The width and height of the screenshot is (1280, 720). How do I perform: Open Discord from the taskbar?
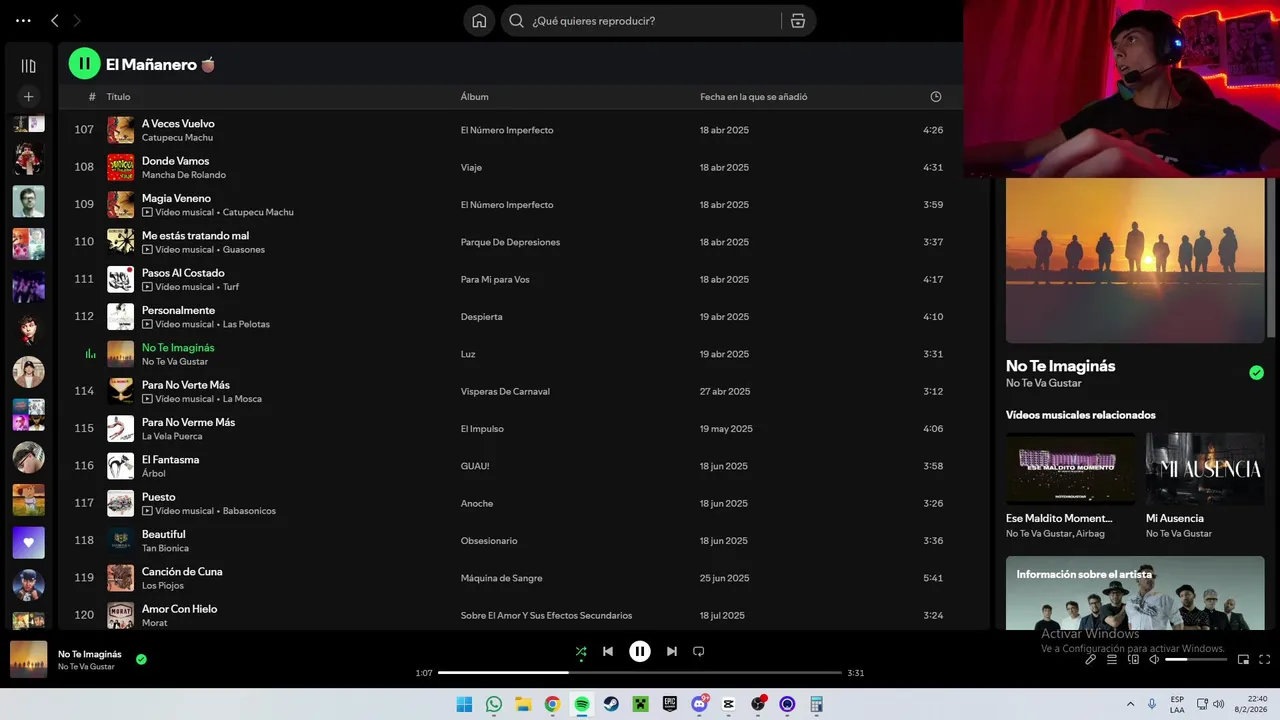pyautogui.click(x=699, y=704)
